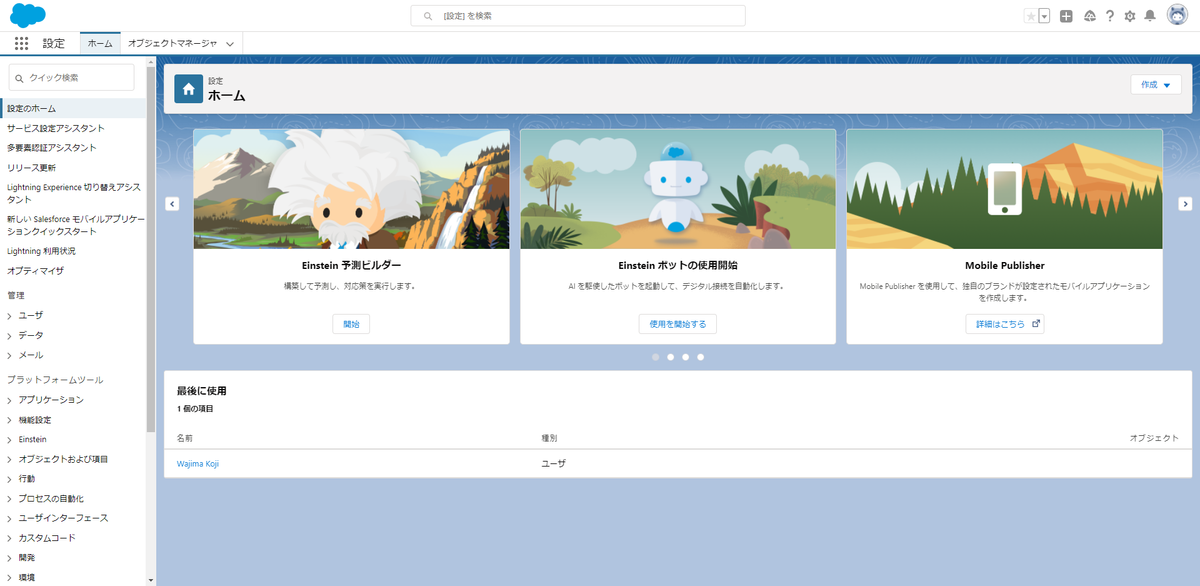
Task: Open the 作成 dropdown button
Action: [1156, 85]
